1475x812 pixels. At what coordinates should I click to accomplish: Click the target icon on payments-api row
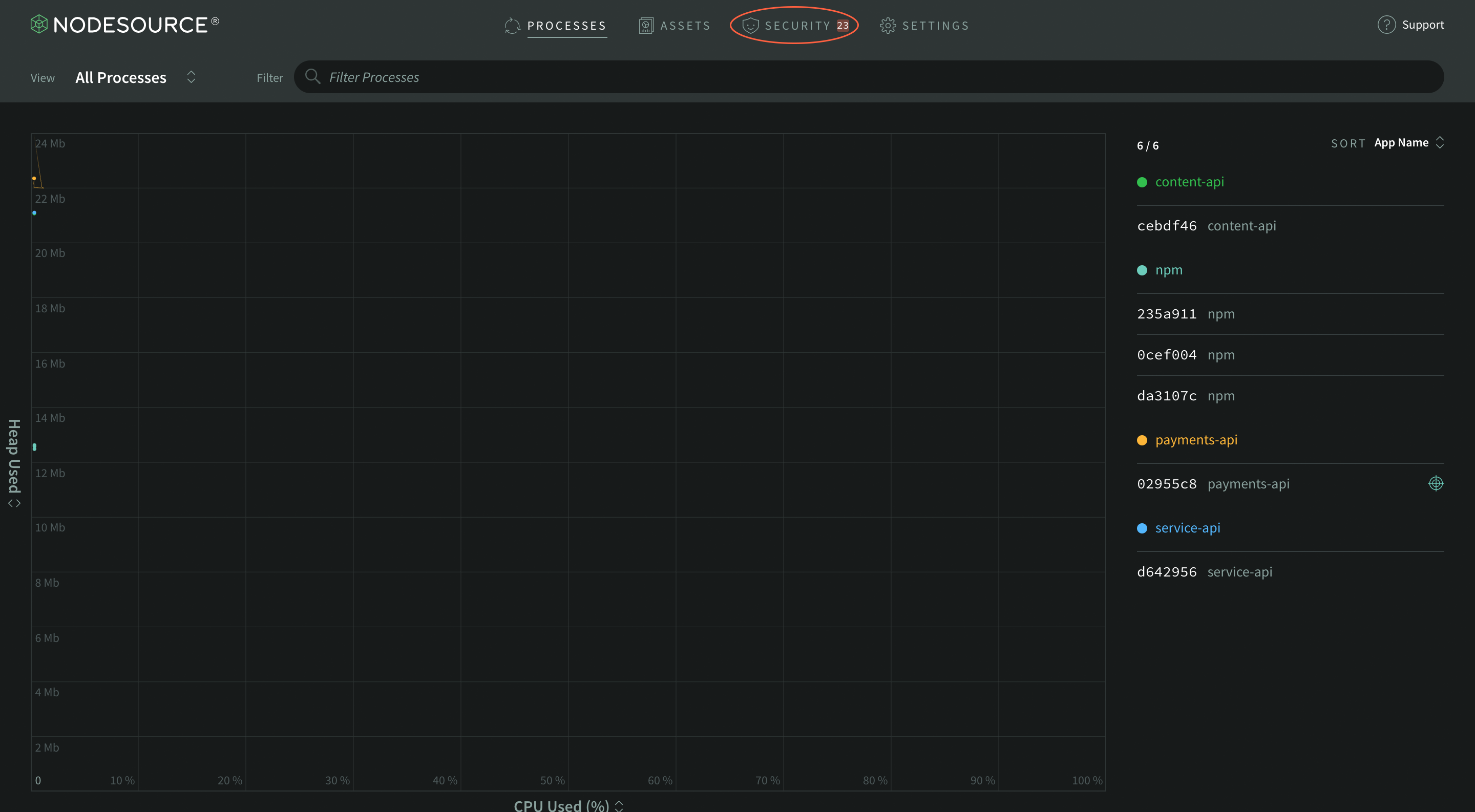1436,483
